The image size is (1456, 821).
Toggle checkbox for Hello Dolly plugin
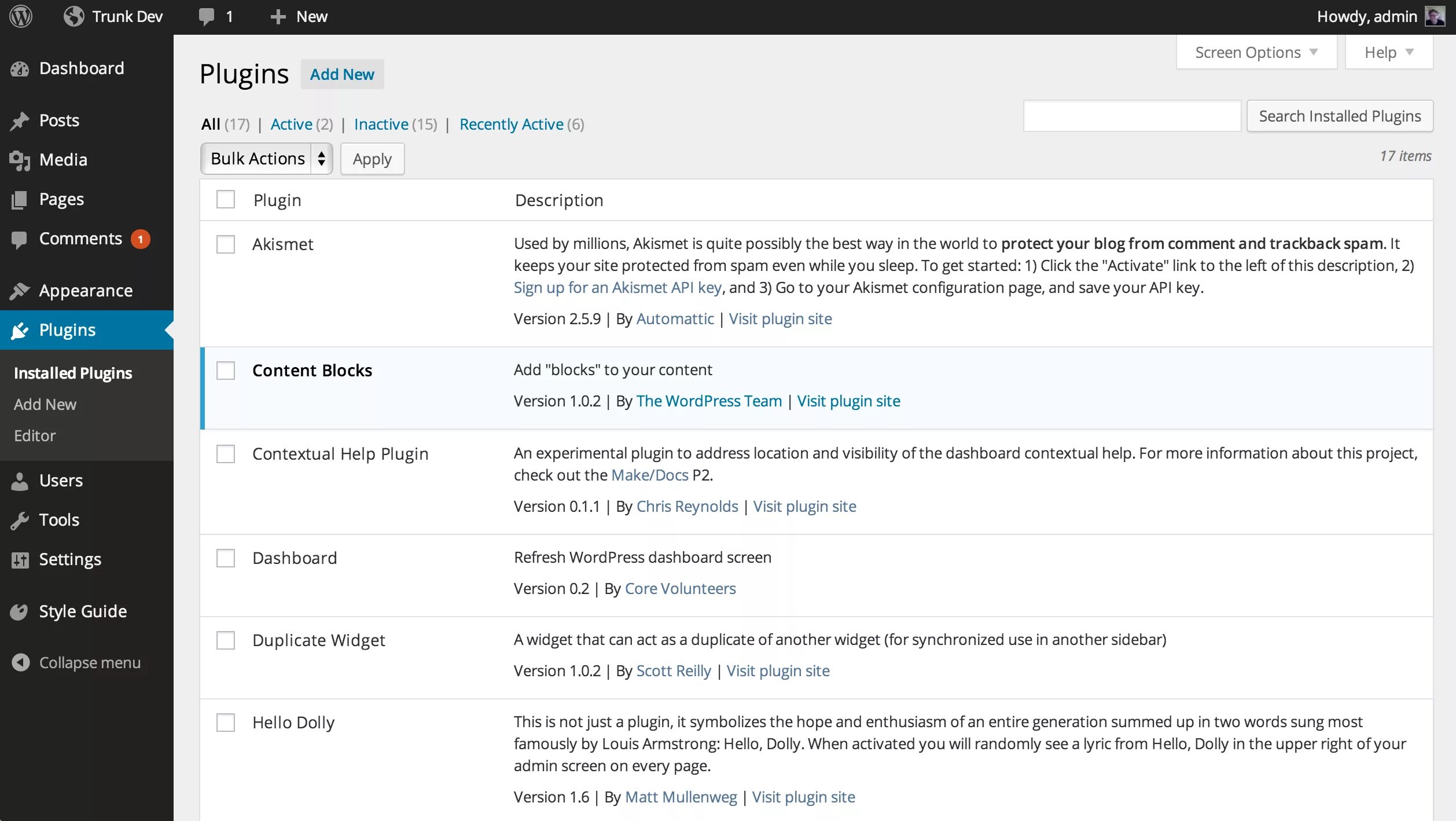click(226, 722)
